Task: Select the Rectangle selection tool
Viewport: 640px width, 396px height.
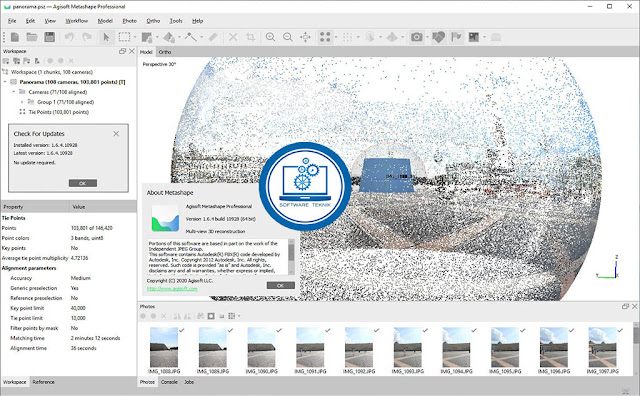Action: tap(124, 37)
